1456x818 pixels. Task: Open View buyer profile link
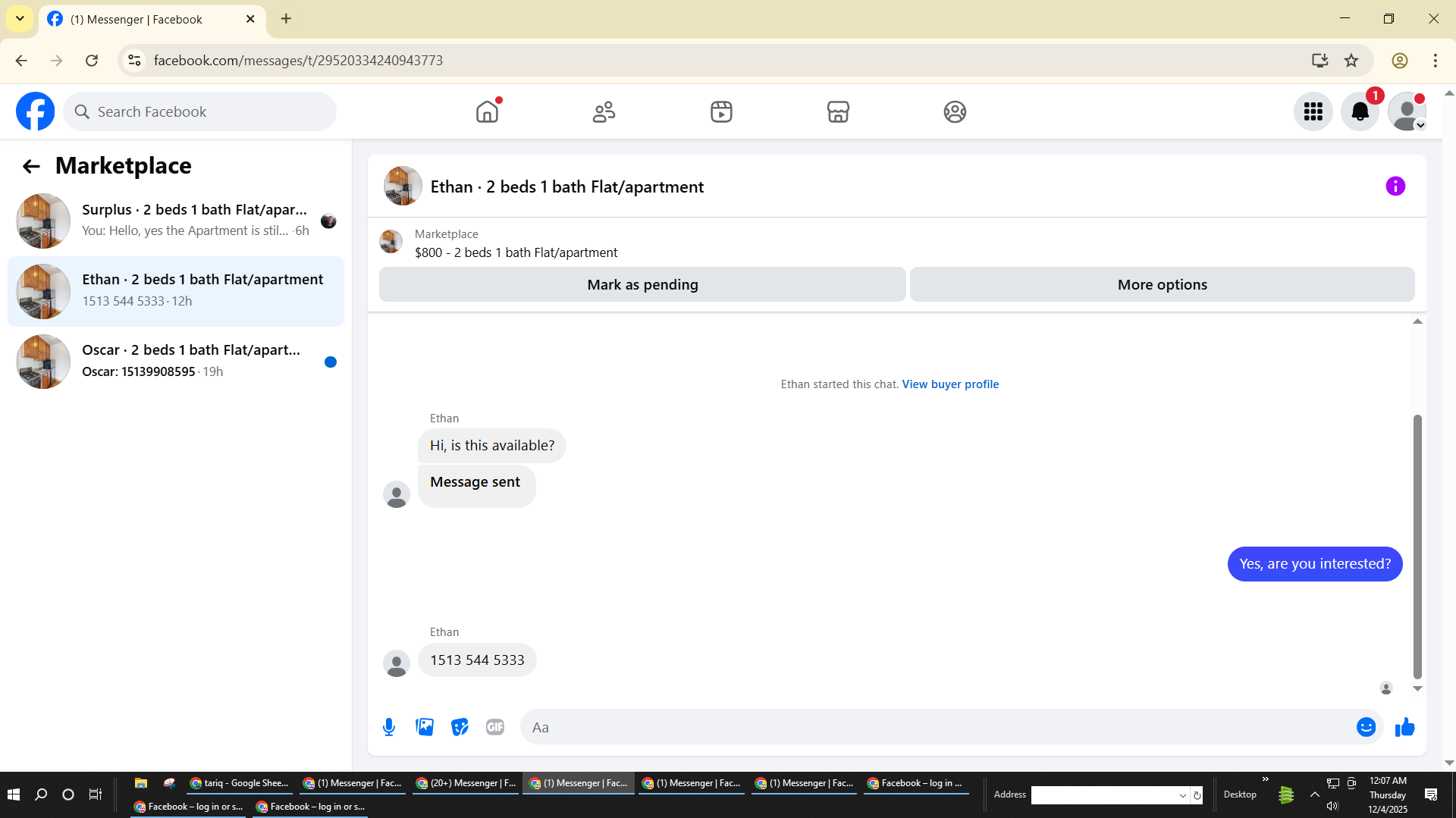coord(950,384)
